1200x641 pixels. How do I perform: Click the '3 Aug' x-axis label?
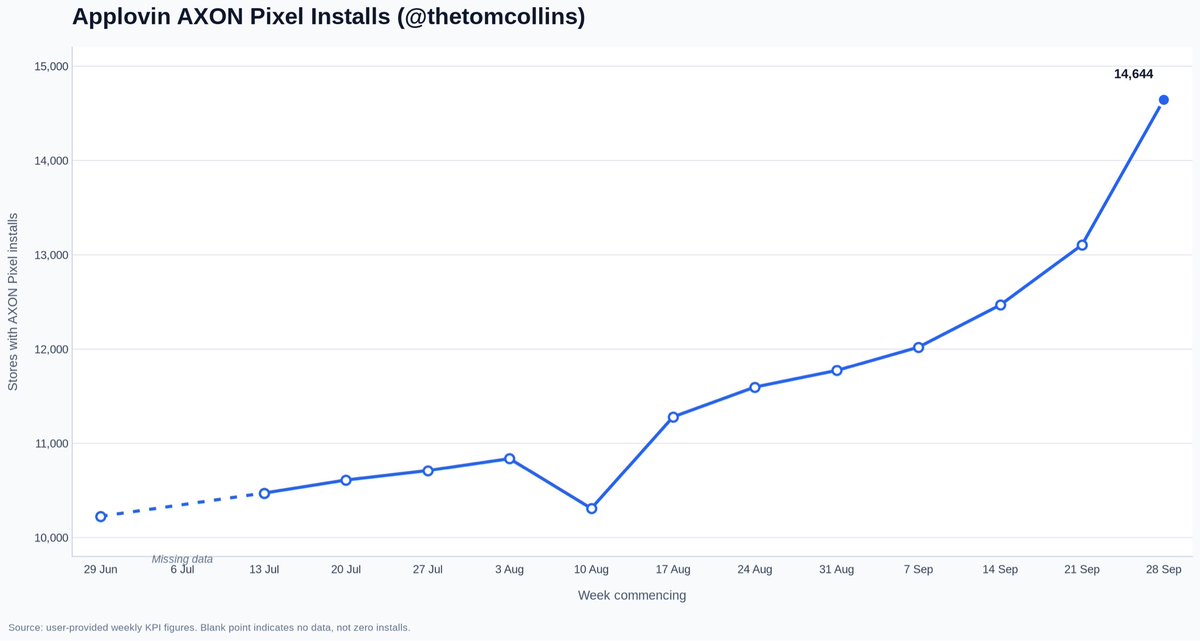510,570
